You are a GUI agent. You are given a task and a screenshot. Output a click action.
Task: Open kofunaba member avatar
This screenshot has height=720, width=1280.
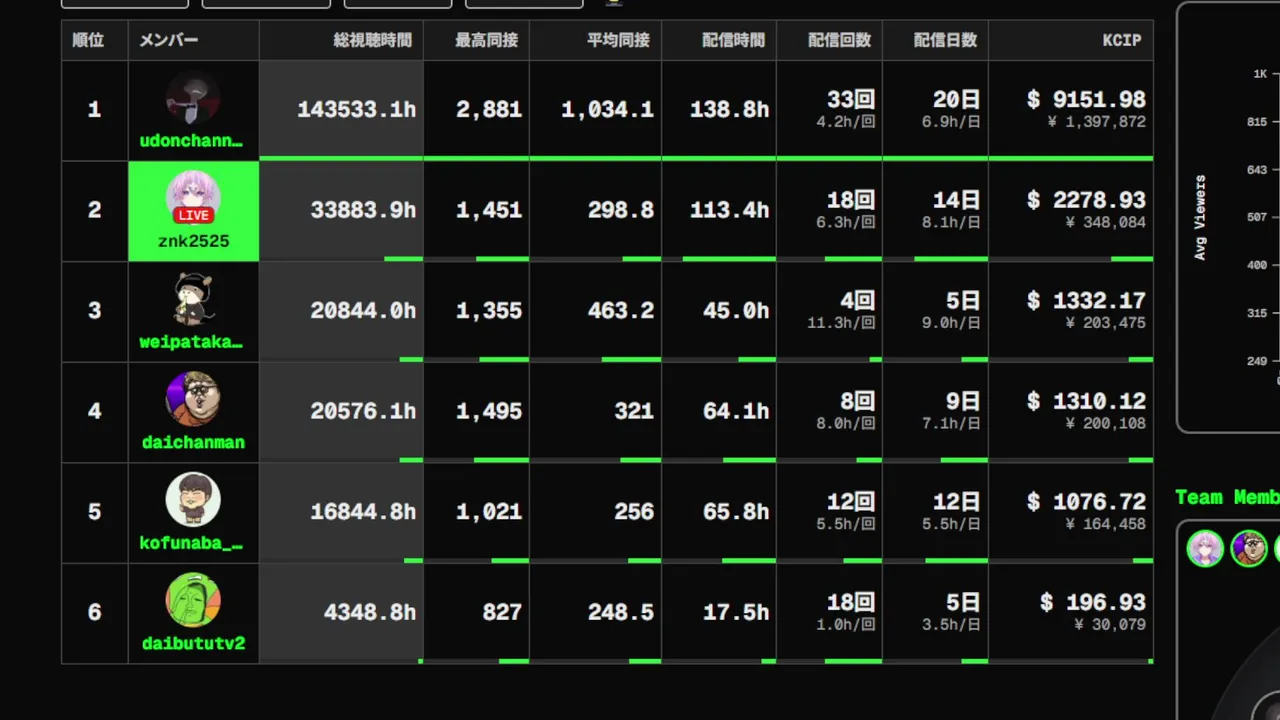click(193, 500)
